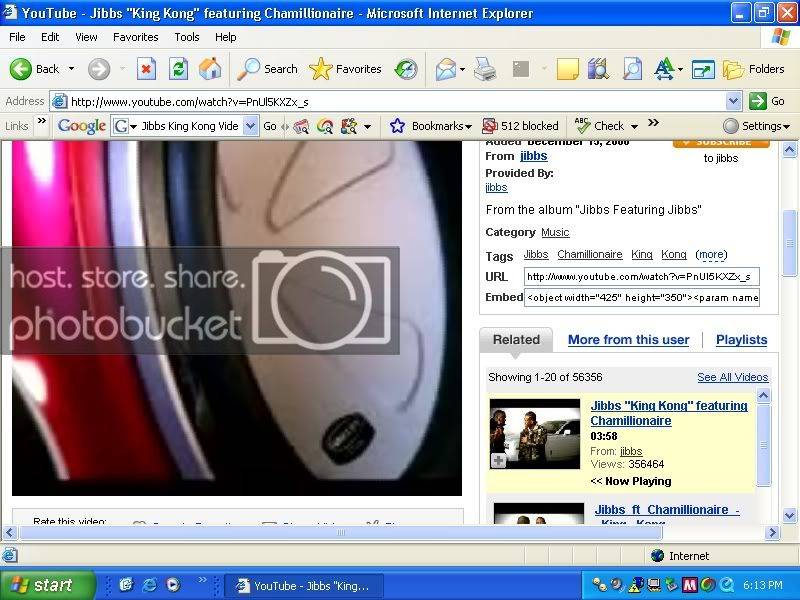800x600 pixels.
Task: Click the Print Preview magnifier page icon
Action: [633, 69]
